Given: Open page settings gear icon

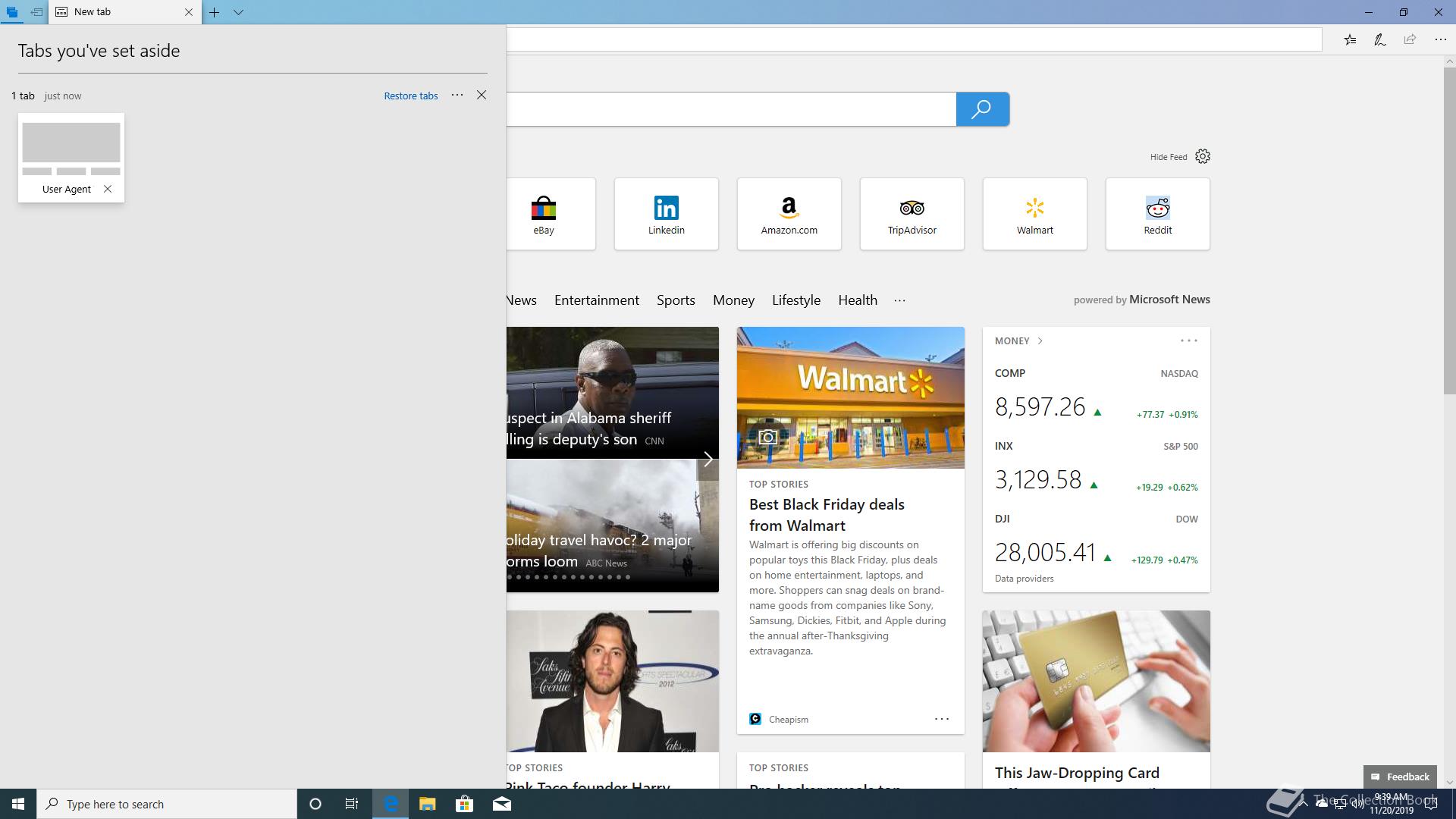Looking at the screenshot, I should click(1203, 156).
